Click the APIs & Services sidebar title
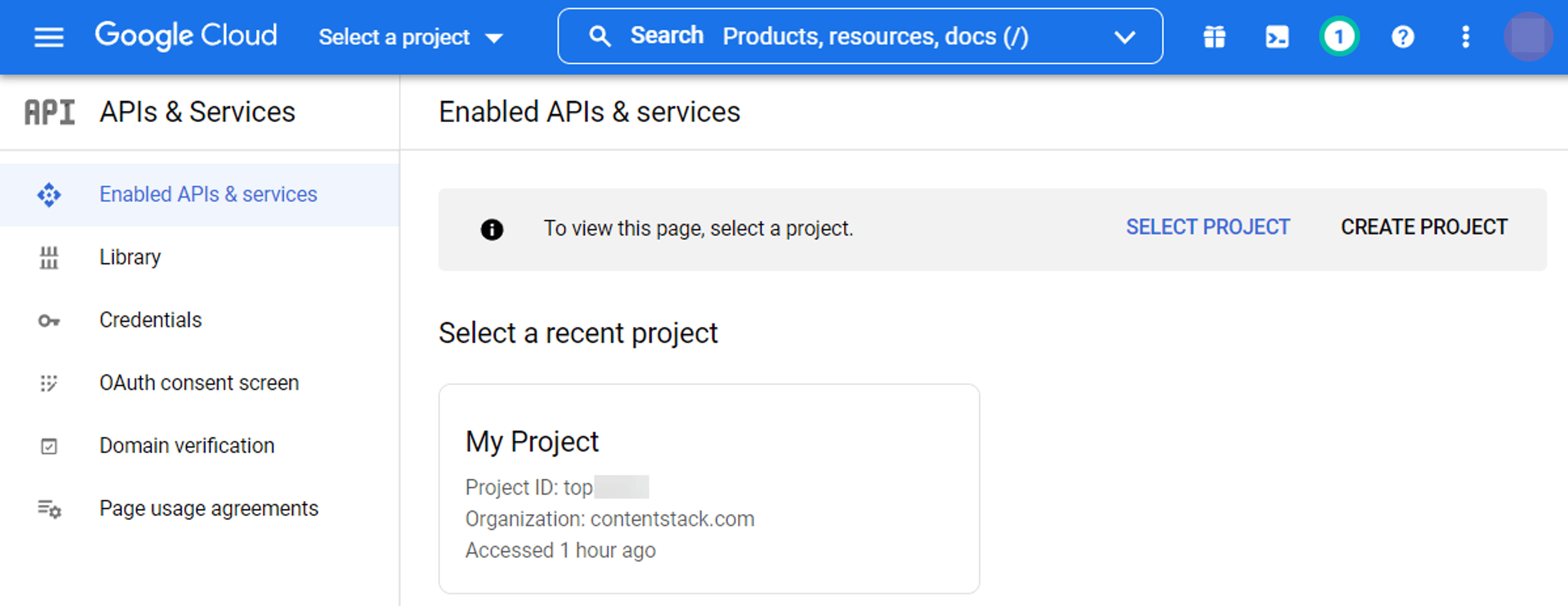This screenshot has width=1568, height=606. pyautogui.click(x=197, y=112)
